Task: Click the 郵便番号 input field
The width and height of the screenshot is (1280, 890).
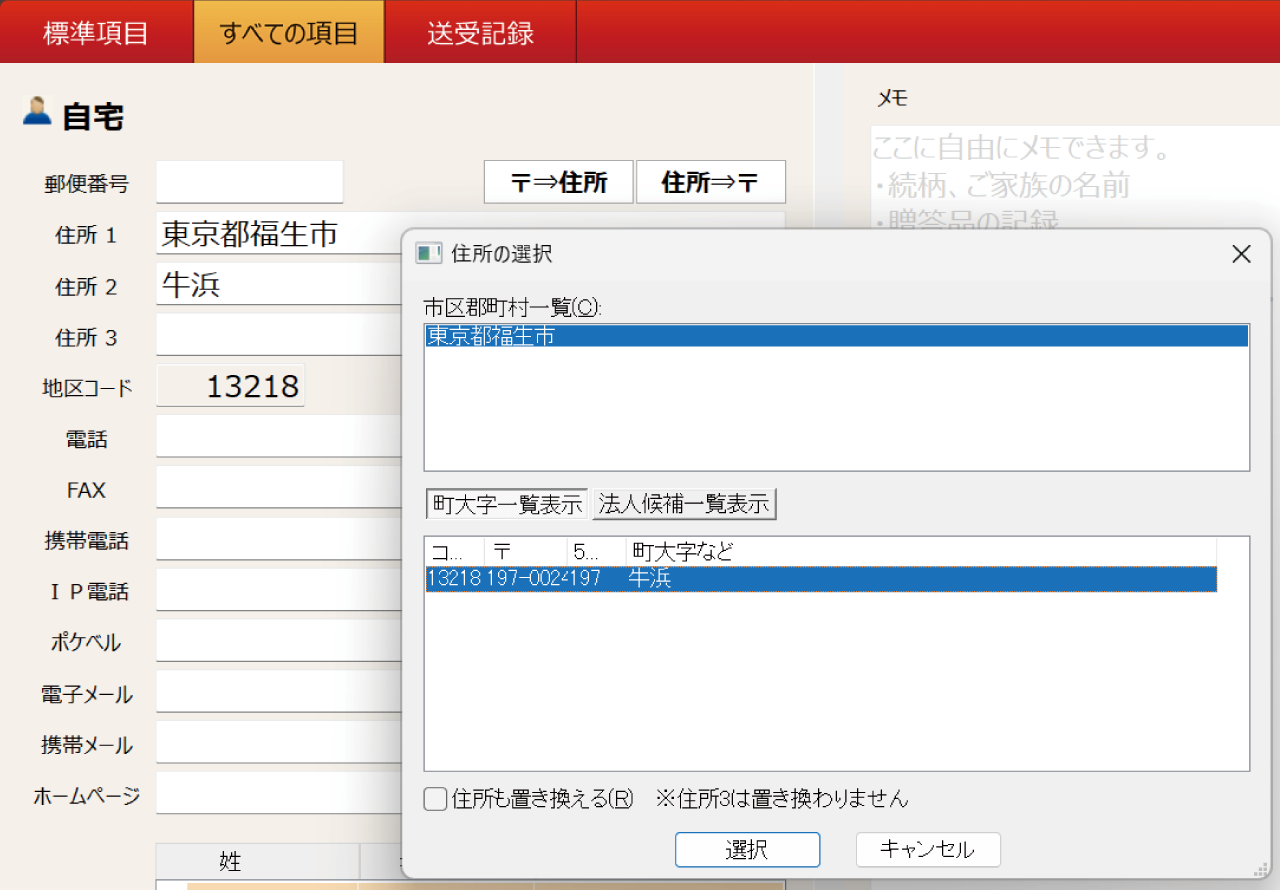Action: [249, 181]
